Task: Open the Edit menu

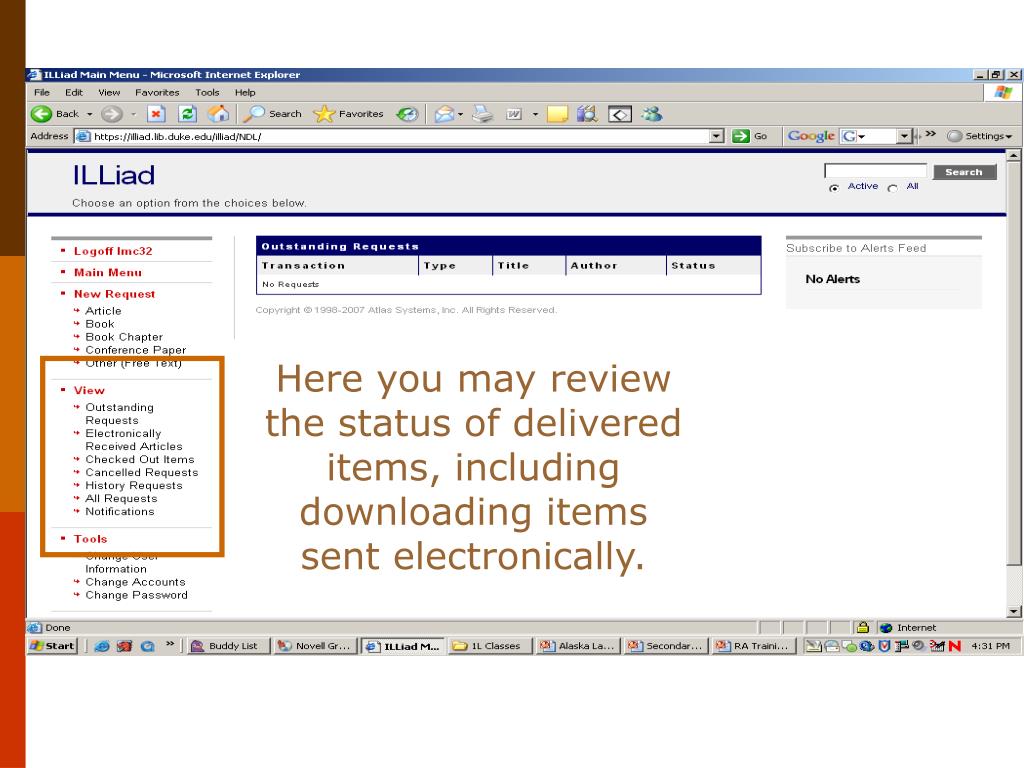Action: tap(74, 93)
